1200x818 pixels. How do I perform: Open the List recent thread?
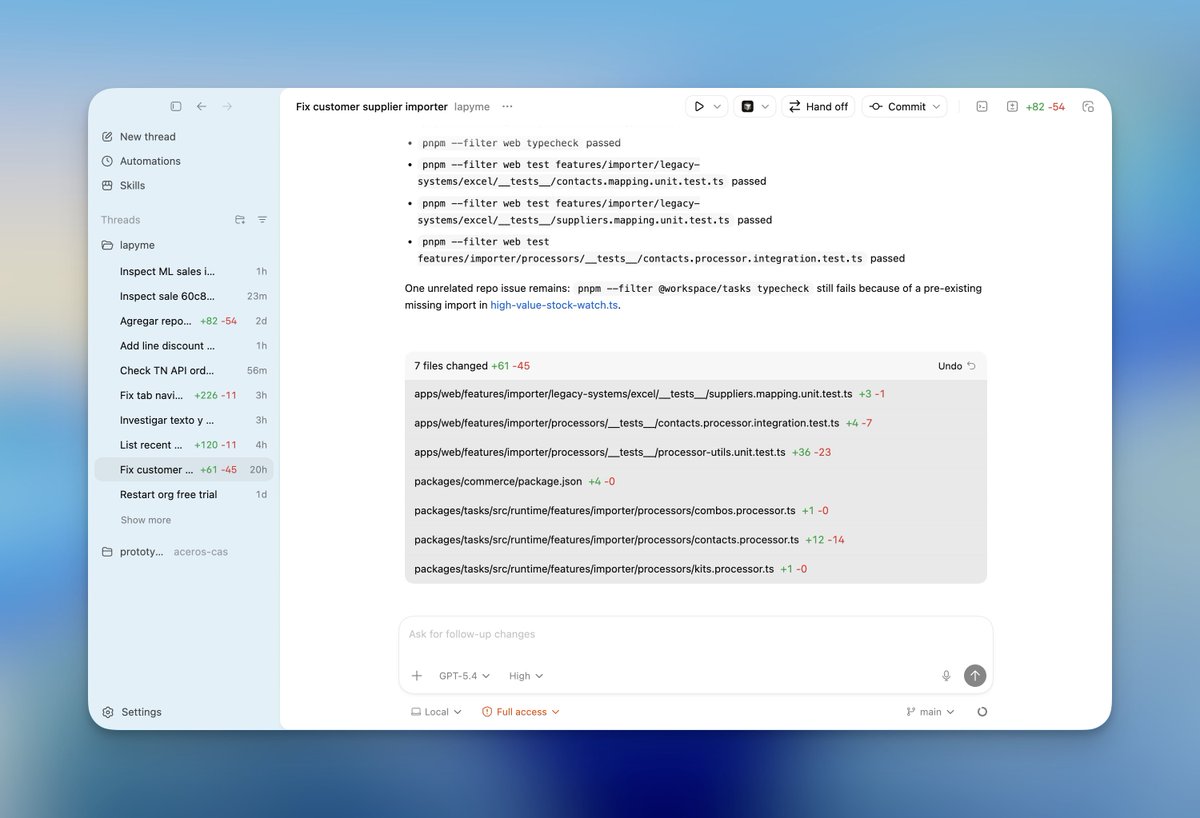[184, 445]
